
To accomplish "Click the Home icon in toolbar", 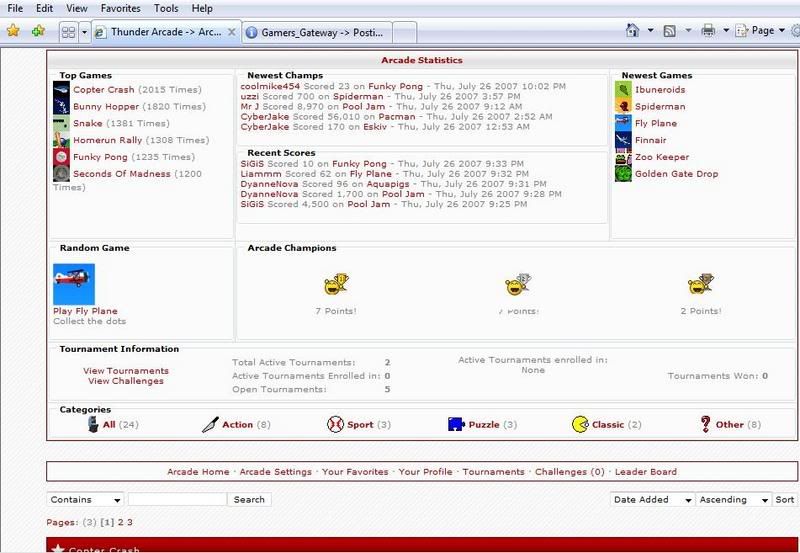I will click(633, 31).
